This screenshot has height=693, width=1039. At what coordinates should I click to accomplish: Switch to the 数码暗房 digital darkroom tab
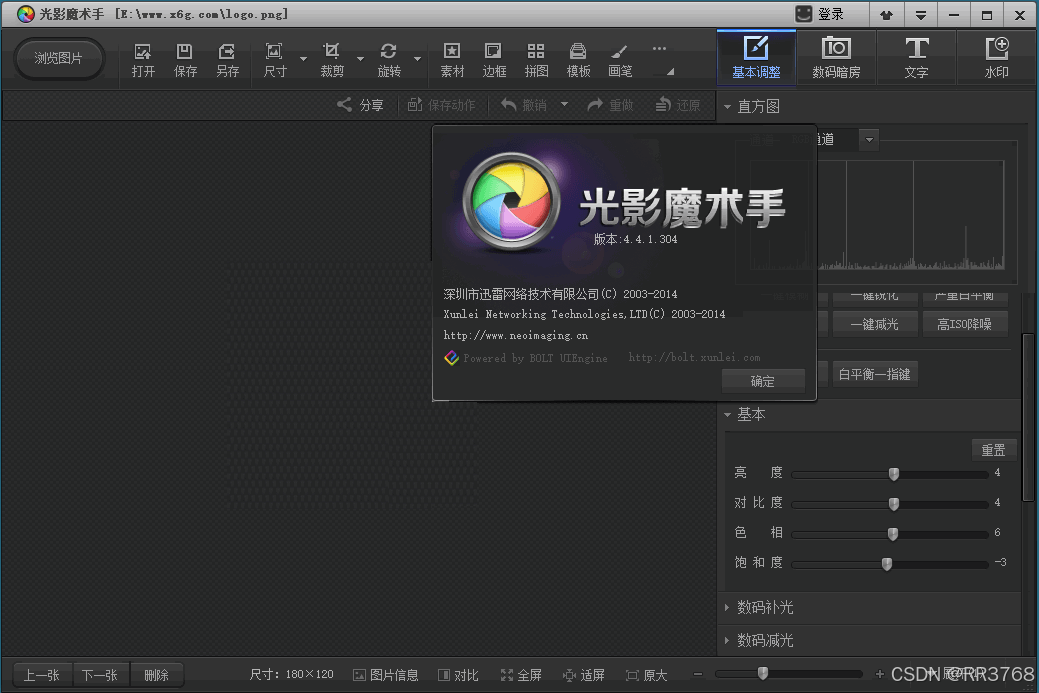(x=836, y=58)
